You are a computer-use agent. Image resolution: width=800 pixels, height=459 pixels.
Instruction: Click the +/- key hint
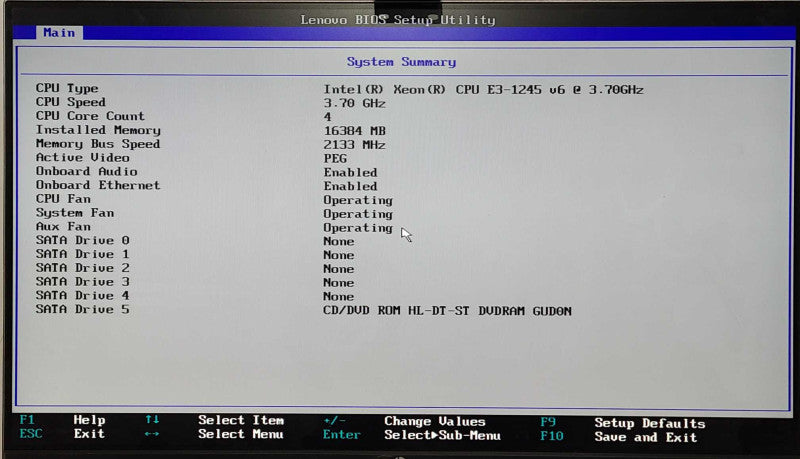pos(335,421)
